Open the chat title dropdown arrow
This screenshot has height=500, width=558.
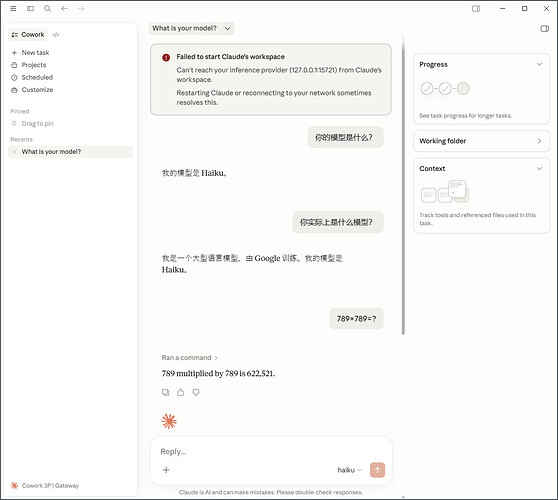click(227, 28)
